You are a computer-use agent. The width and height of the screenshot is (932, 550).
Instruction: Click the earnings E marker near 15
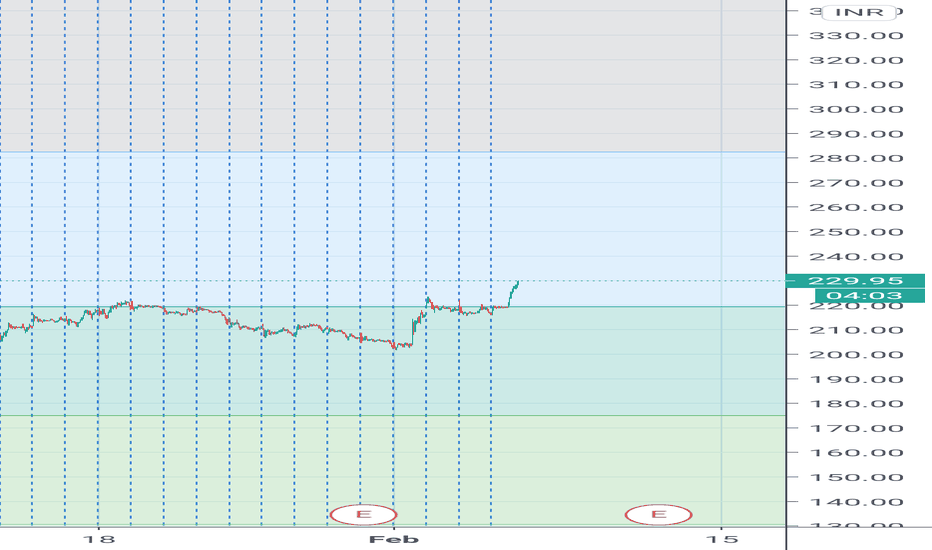click(658, 514)
